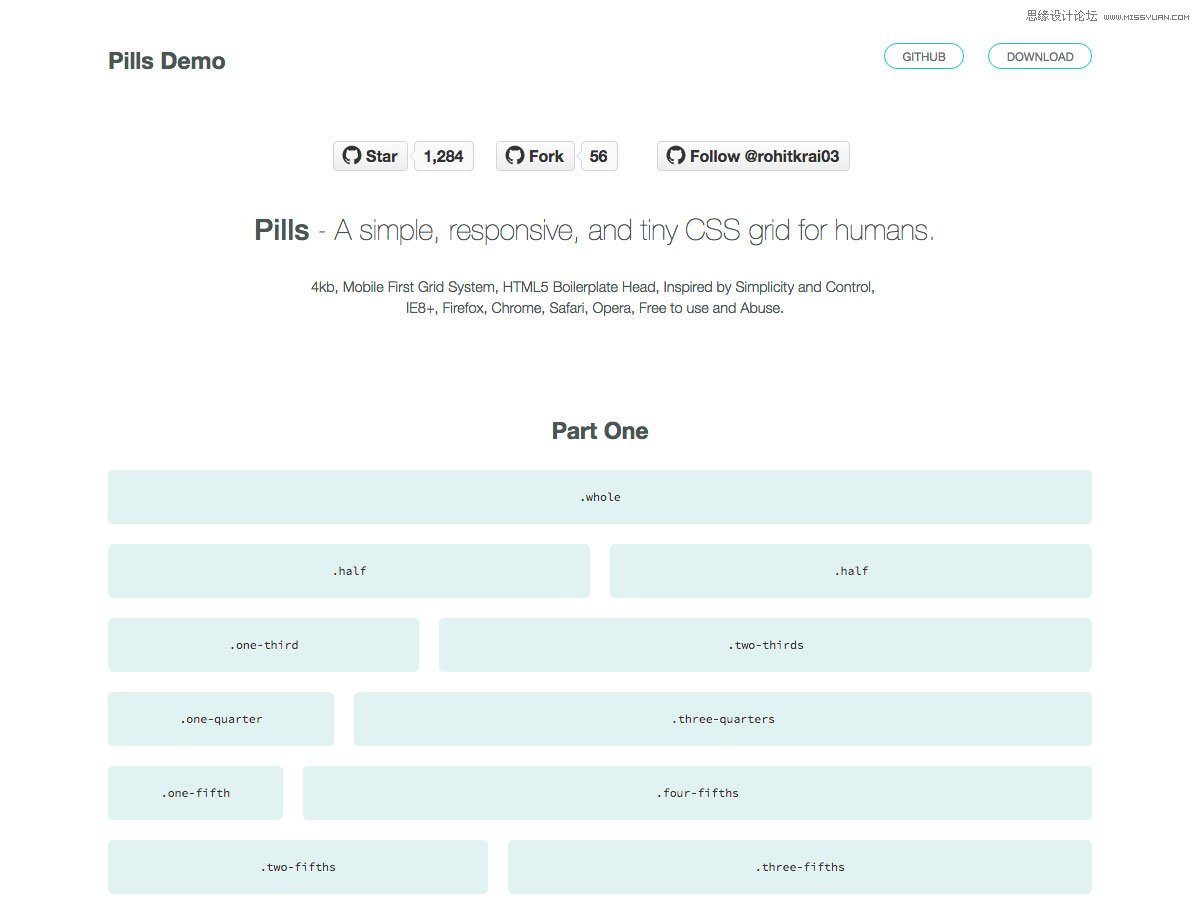The width and height of the screenshot is (1200, 900).
Task: Click the GitHub octocat icon on the Star button
Action: click(351, 156)
